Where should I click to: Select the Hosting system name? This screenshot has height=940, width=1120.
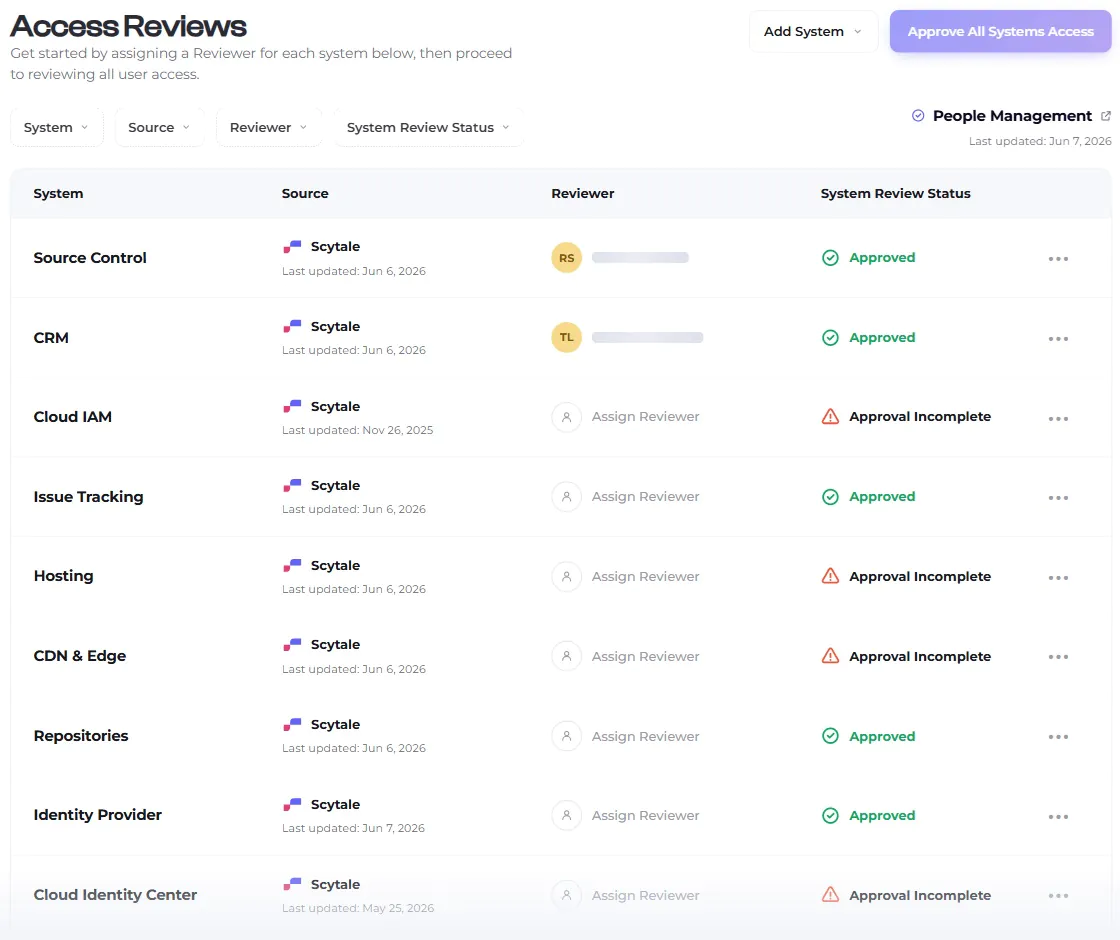pos(63,576)
